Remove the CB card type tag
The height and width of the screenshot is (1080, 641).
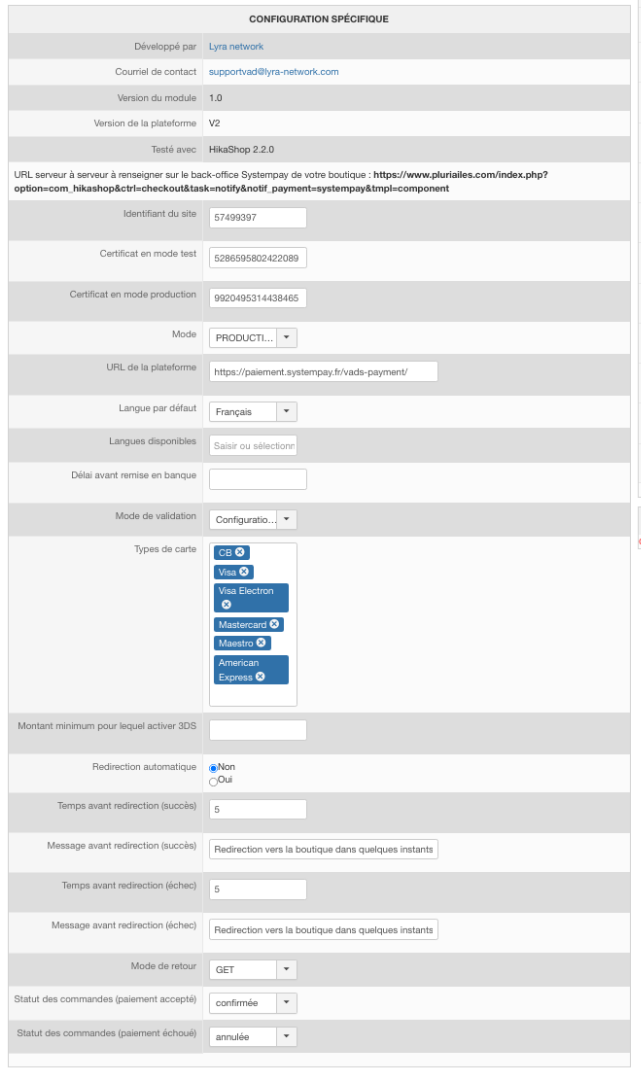click(x=241, y=552)
